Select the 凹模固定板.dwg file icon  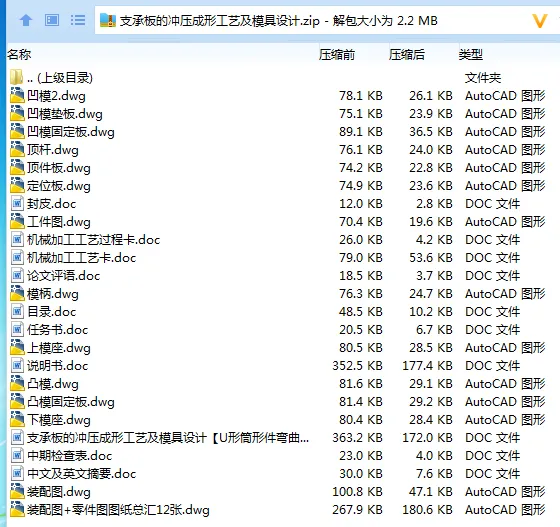coord(17,131)
